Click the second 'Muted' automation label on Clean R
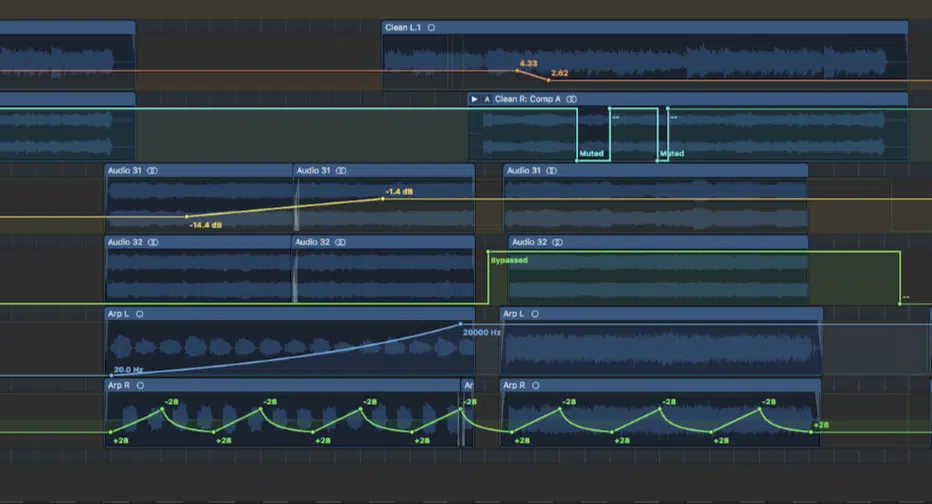Viewport: 932px width, 504px height. tap(672, 153)
